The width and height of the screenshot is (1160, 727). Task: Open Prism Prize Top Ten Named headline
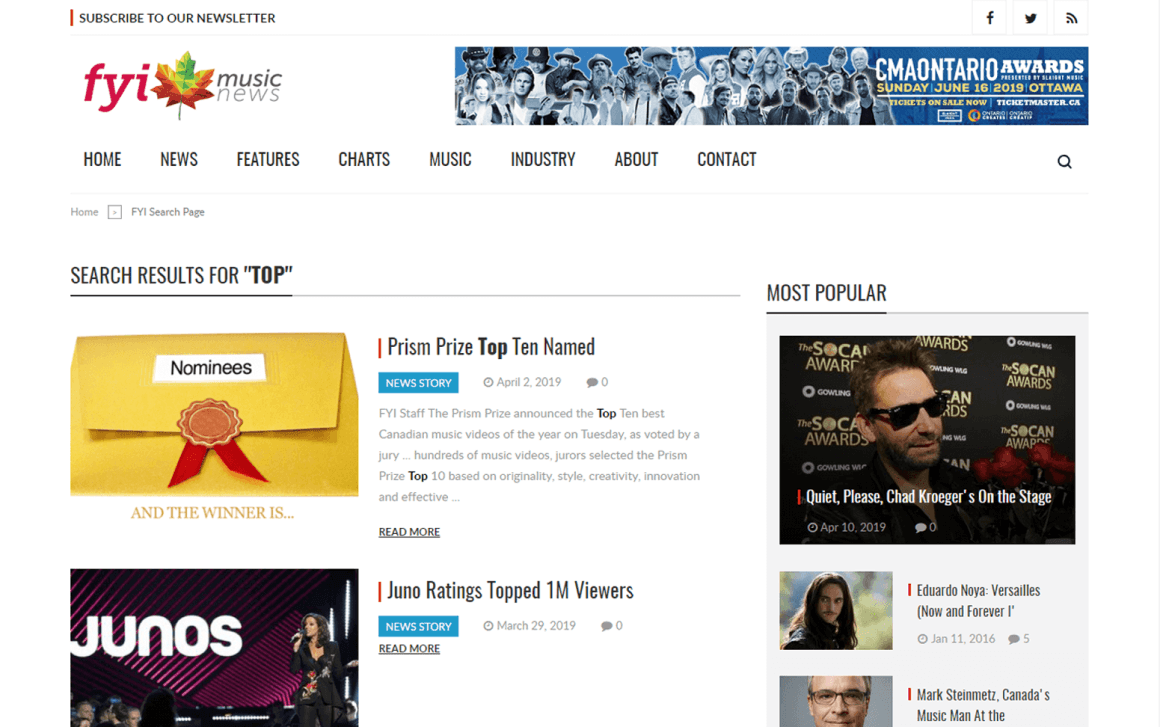[x=491, y=347]
